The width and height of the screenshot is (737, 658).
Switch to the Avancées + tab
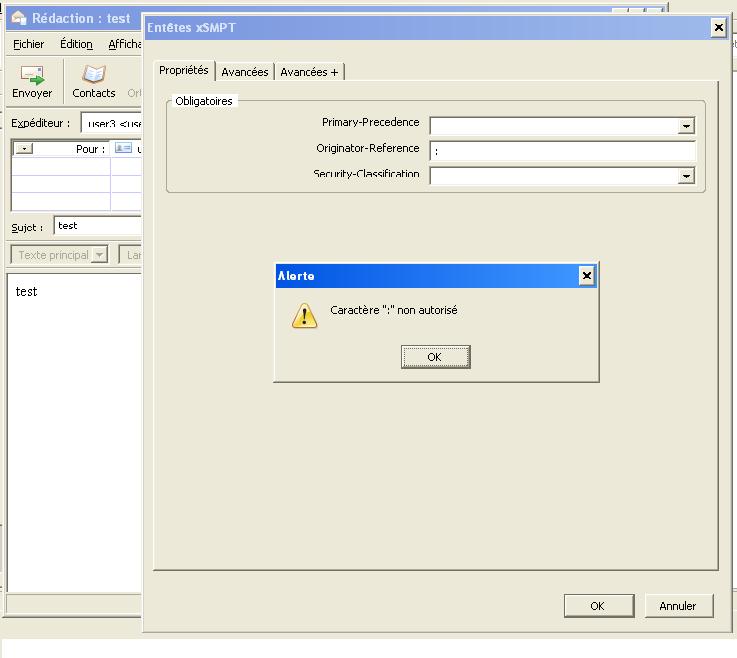pos(309,72)
